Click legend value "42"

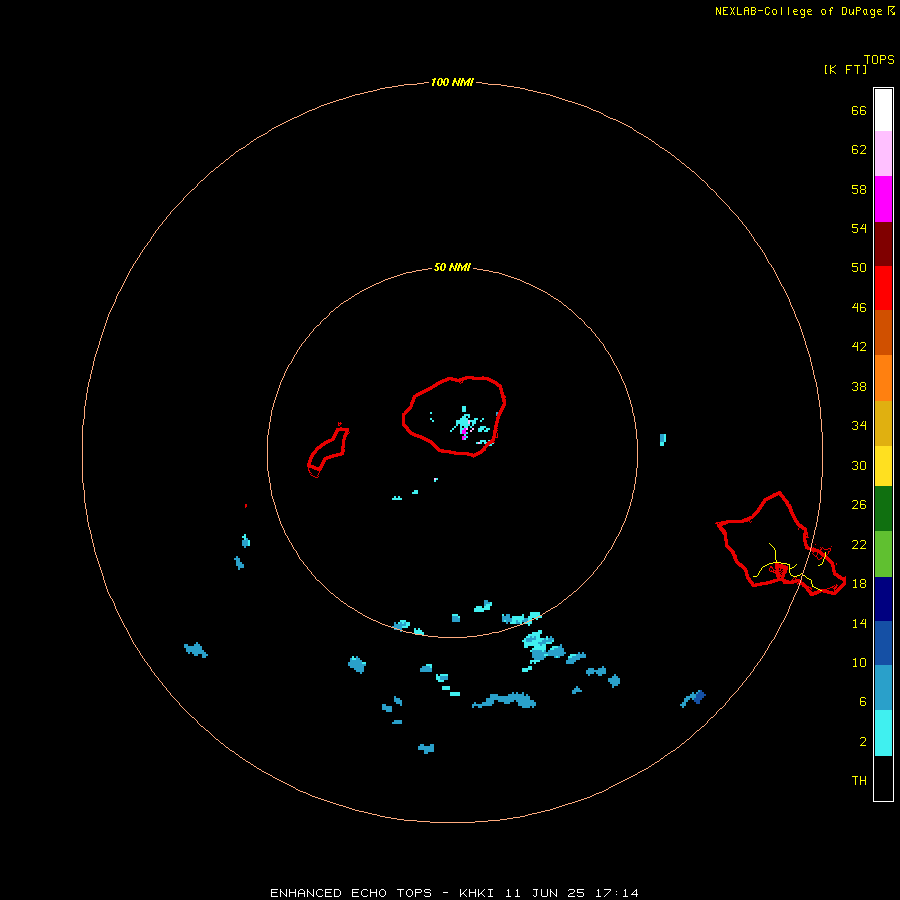[859, 346]
